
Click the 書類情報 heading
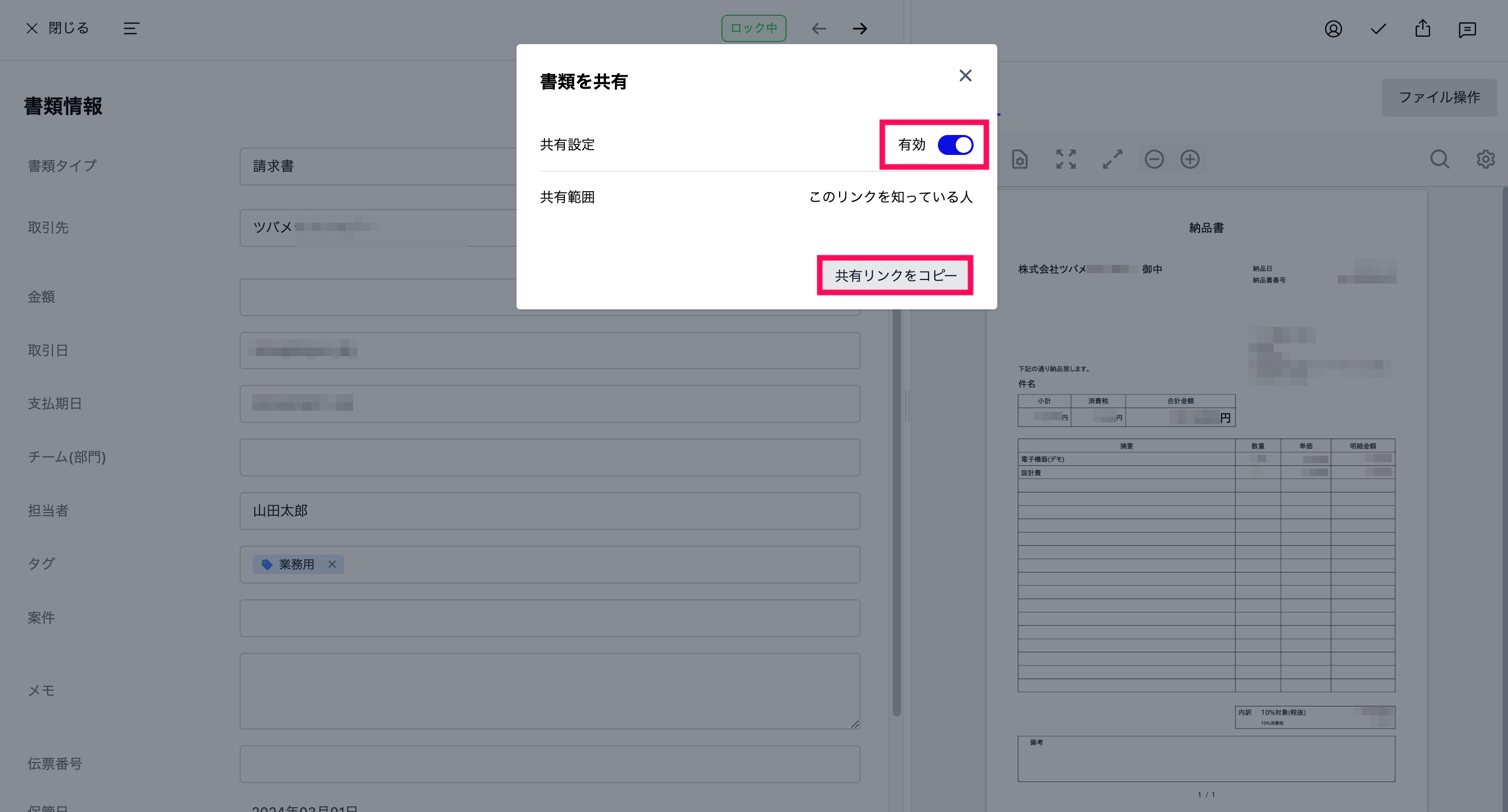pyautogui.click(x=63, y=106)
